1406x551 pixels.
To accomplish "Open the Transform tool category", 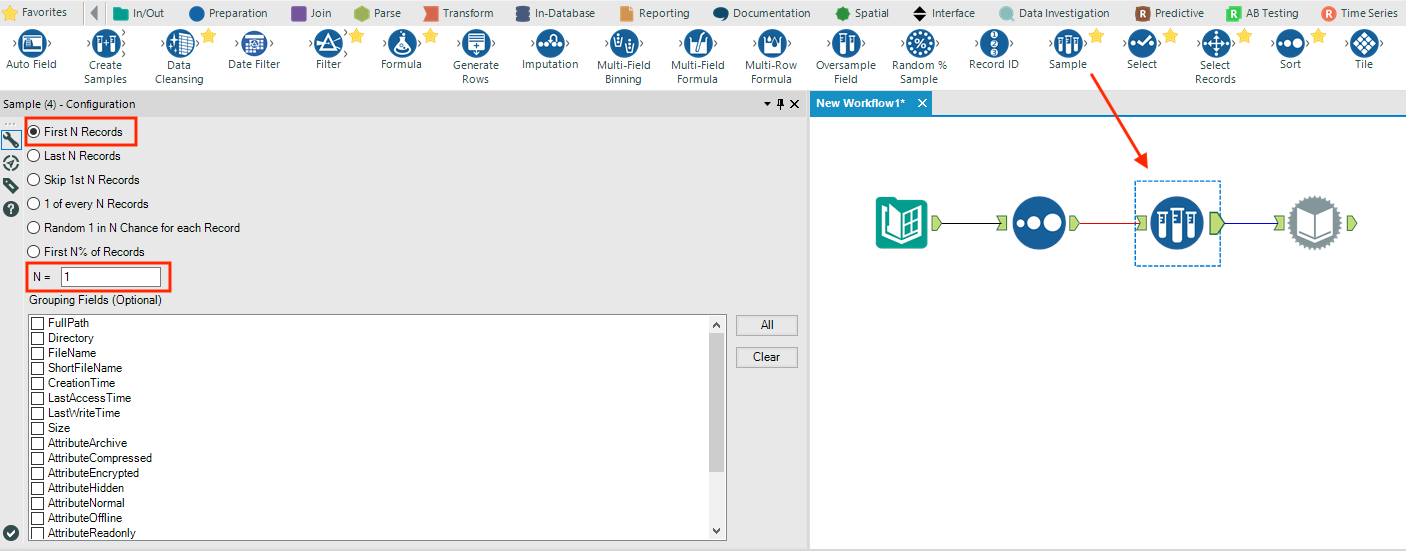I will coord(458,13).
